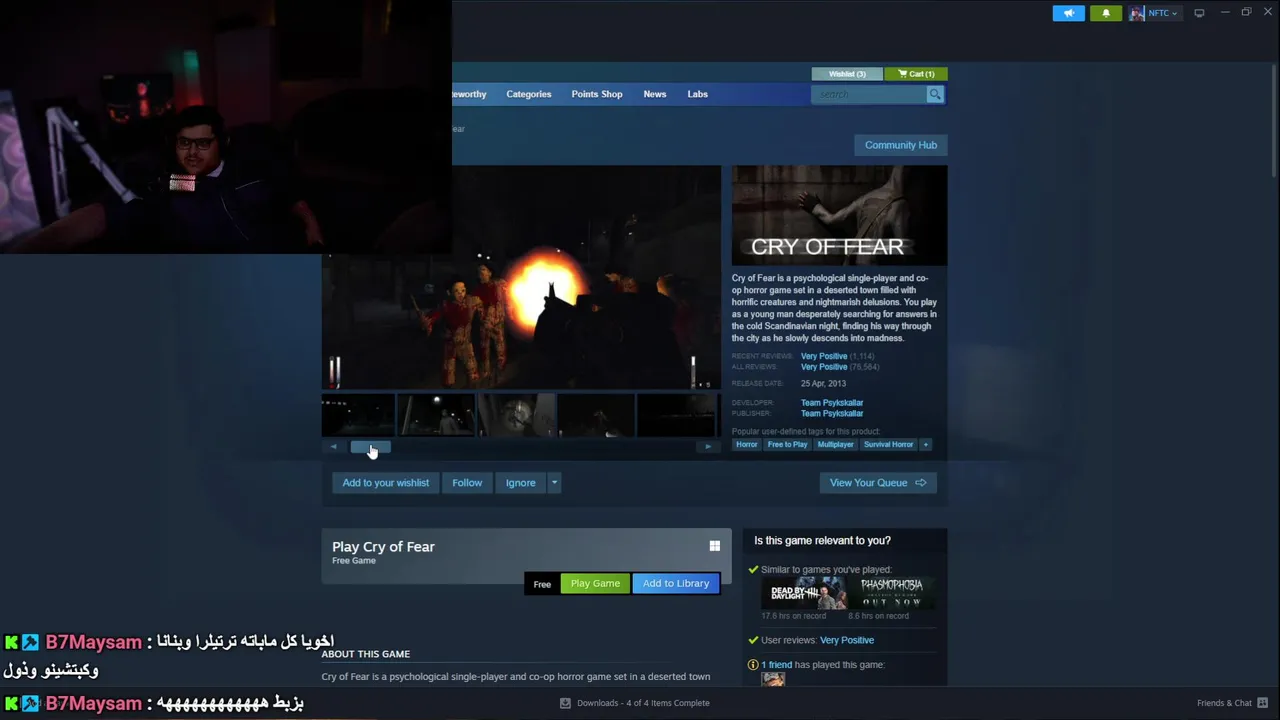Select the Multiplayer tag
The image size is (1280, 720).
[x=836, y=444]
